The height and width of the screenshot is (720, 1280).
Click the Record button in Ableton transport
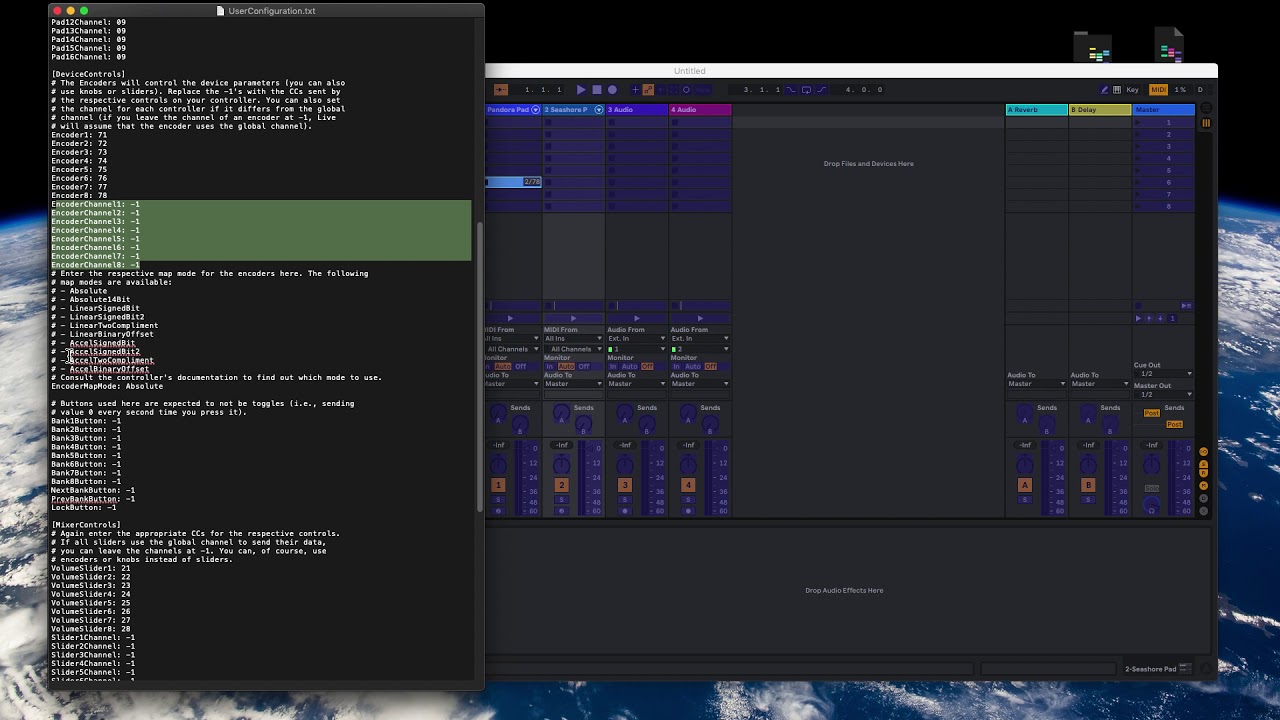click(x=612, y=90)
